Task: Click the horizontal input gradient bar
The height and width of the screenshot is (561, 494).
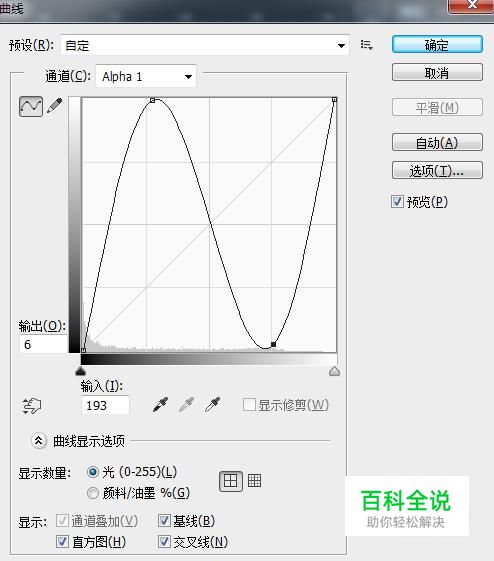Action: (x=209, y=360)
